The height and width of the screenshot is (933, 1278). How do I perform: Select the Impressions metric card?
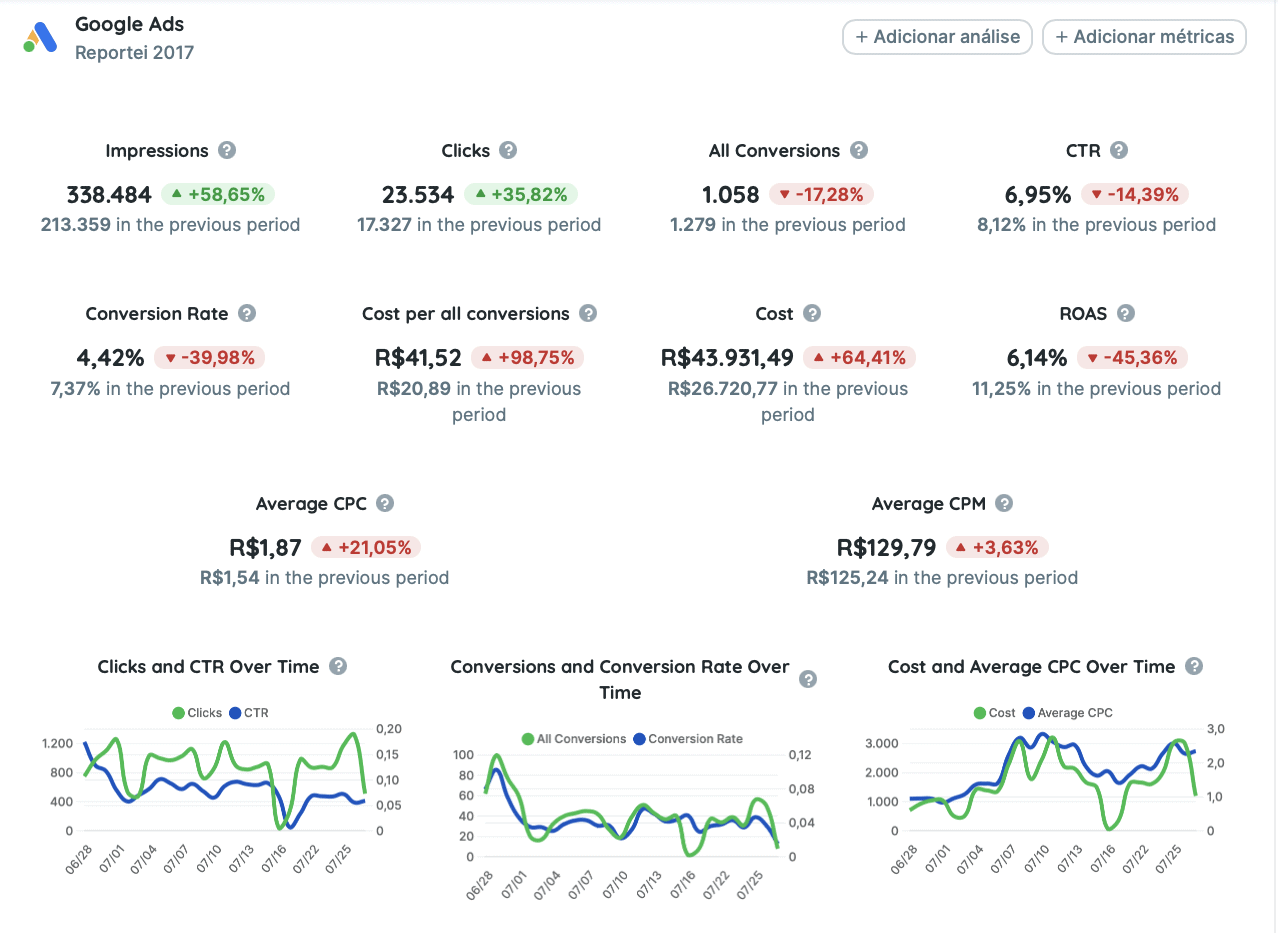point(170,190)
